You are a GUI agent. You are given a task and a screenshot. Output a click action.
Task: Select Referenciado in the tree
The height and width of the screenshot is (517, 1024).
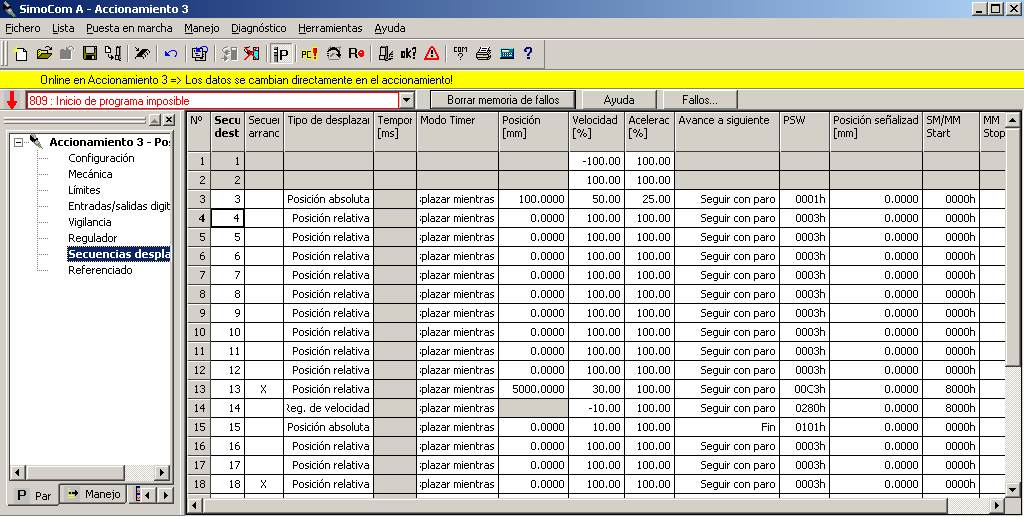coord(100,270)
